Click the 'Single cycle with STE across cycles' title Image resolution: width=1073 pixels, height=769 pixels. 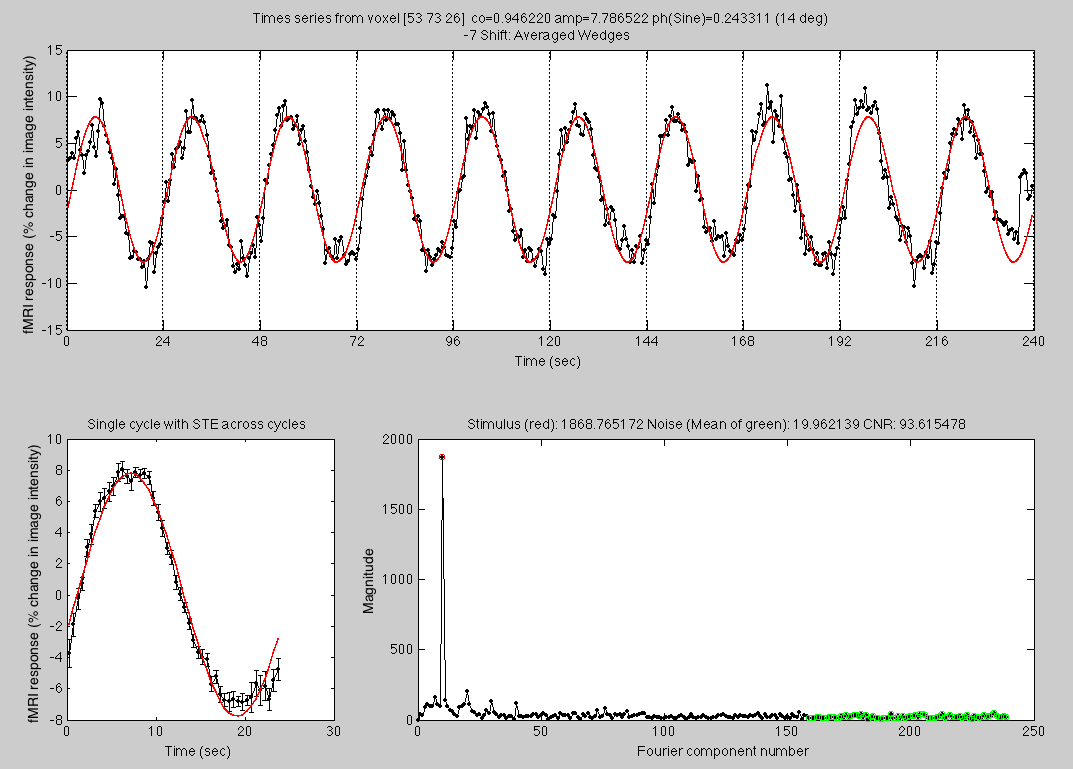pyautogui.click(x=197, y=424)
